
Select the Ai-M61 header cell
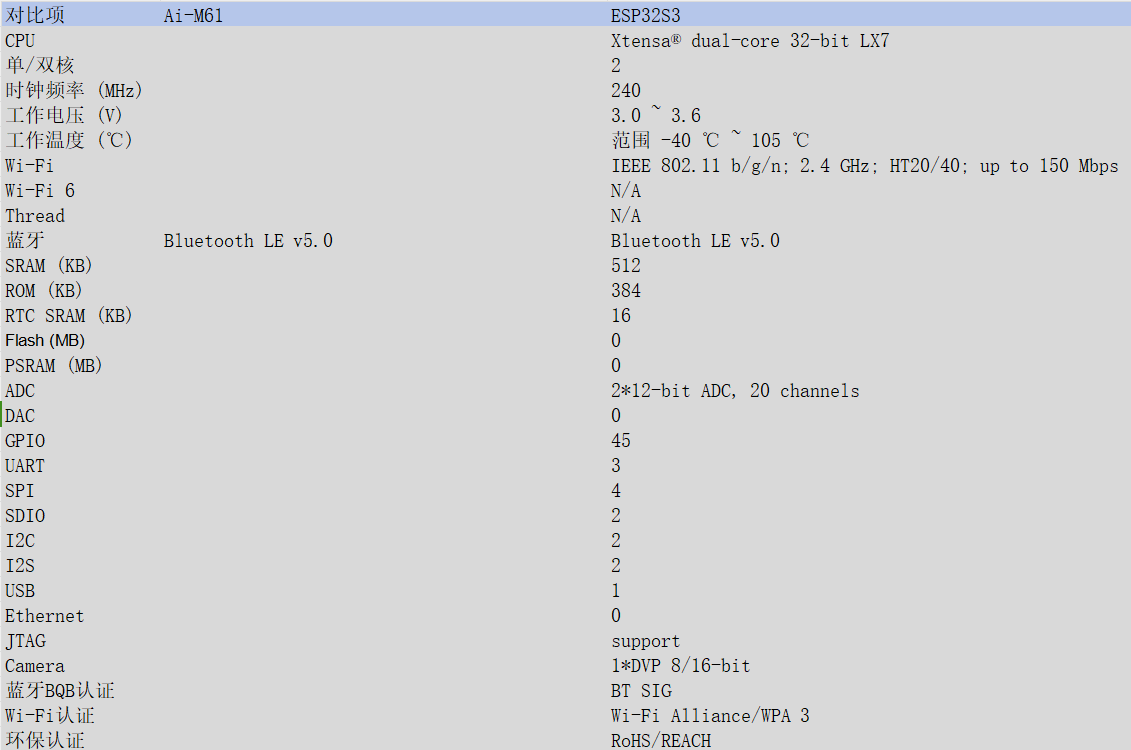click(193, 15)
